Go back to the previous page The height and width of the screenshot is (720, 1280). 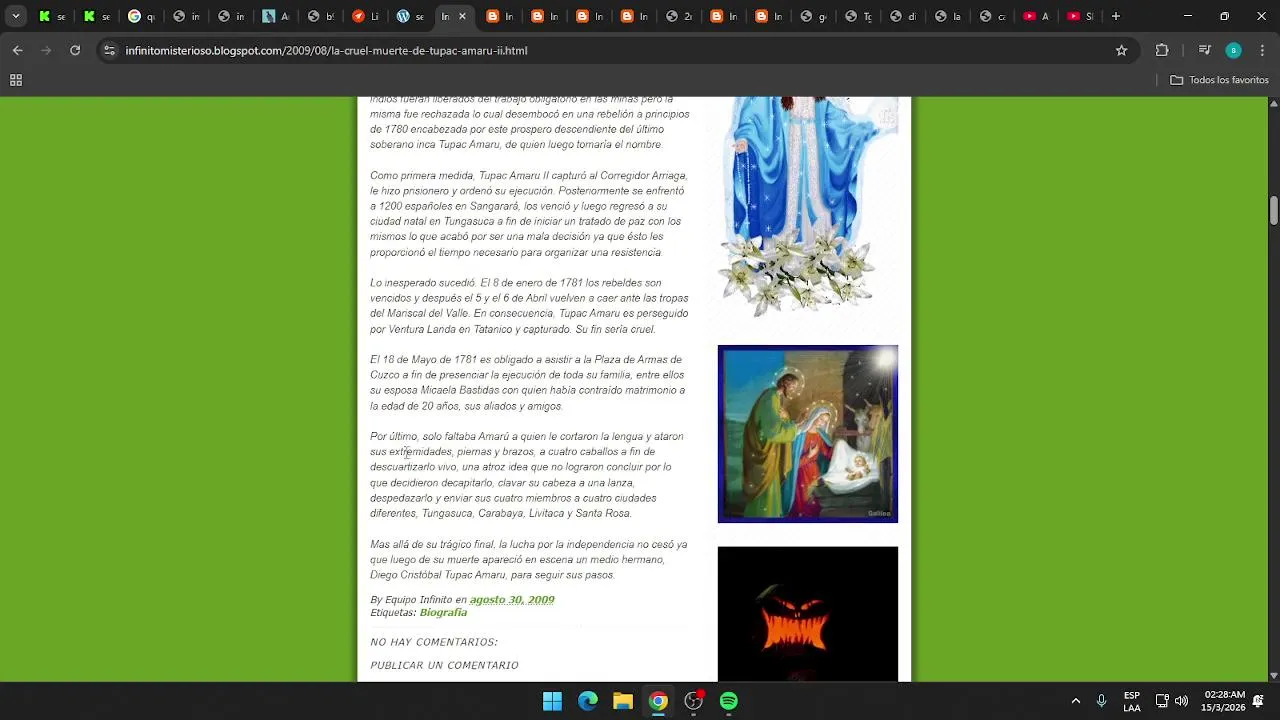pyautogui.click(x=17, y=50)
